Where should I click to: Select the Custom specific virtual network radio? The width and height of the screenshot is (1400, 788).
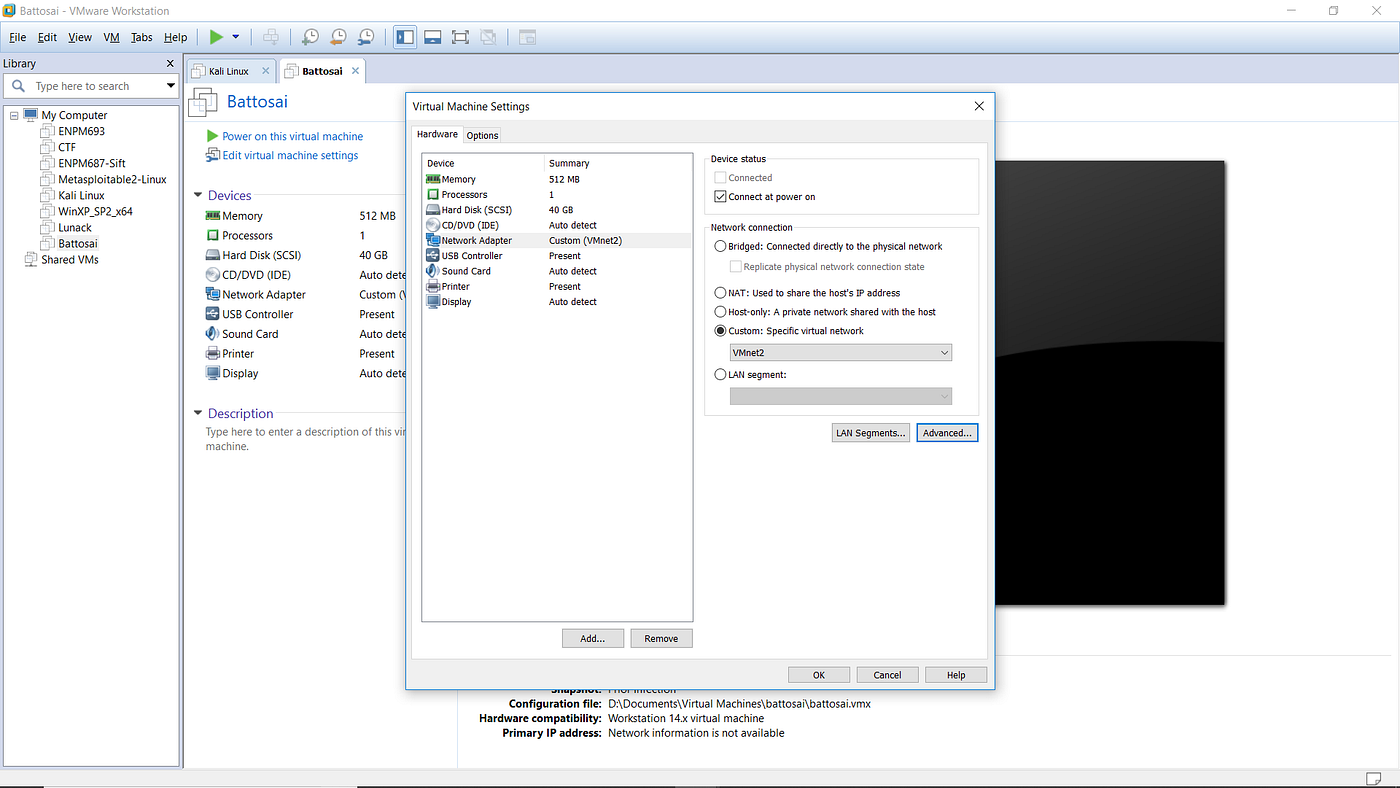(720, 331)
